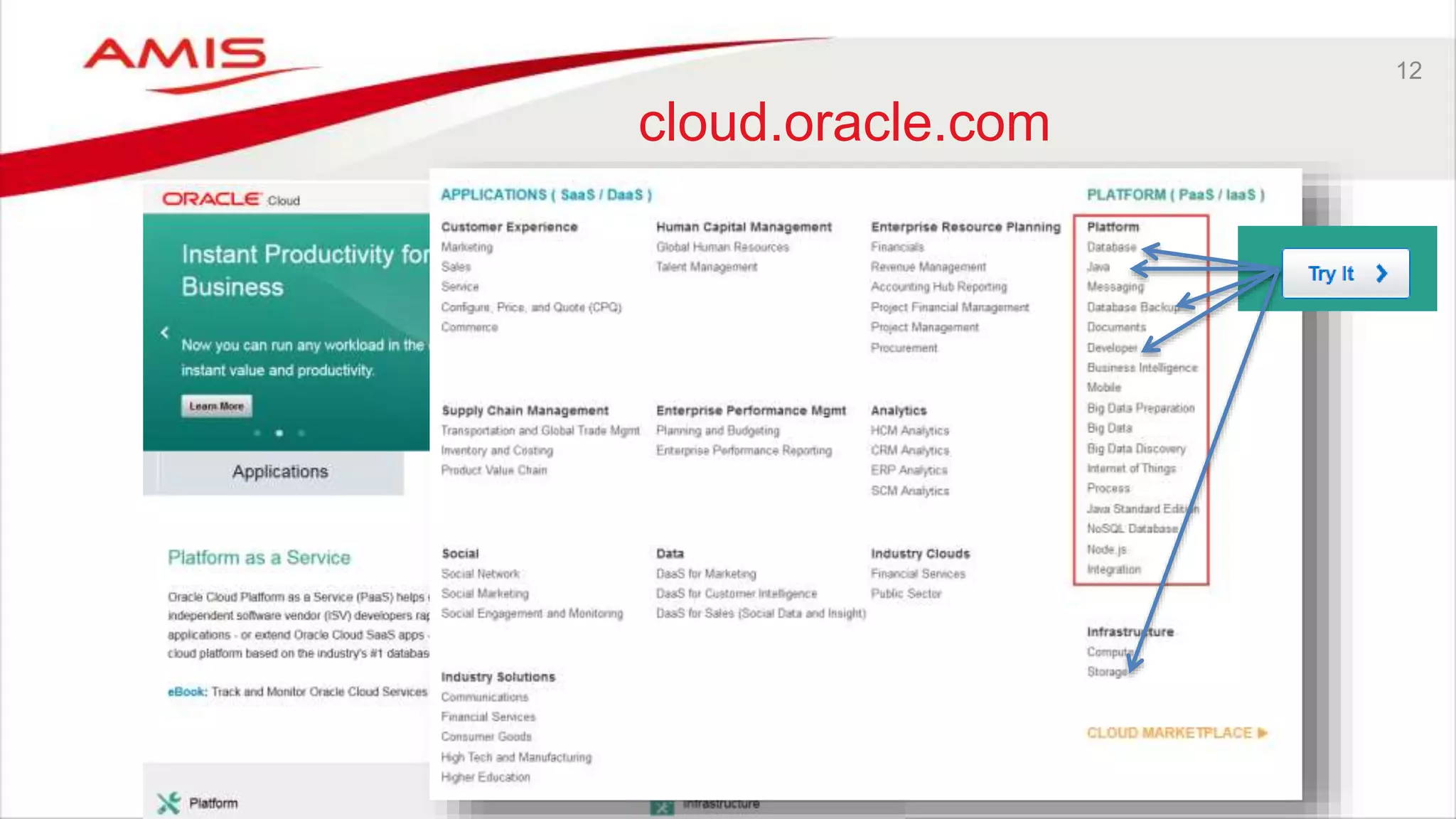Open the Java platform service

1098,267
